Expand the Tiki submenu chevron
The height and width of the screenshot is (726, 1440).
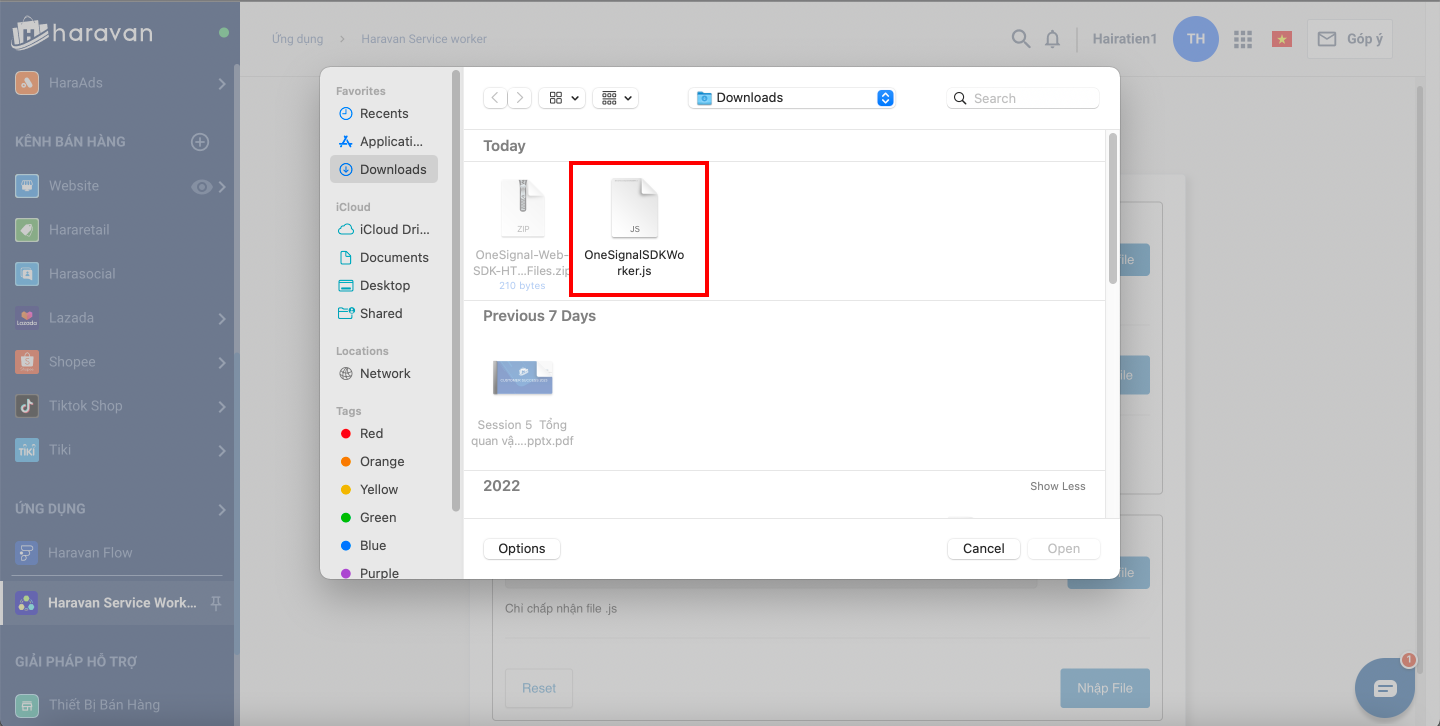click(x=221, y=451)
